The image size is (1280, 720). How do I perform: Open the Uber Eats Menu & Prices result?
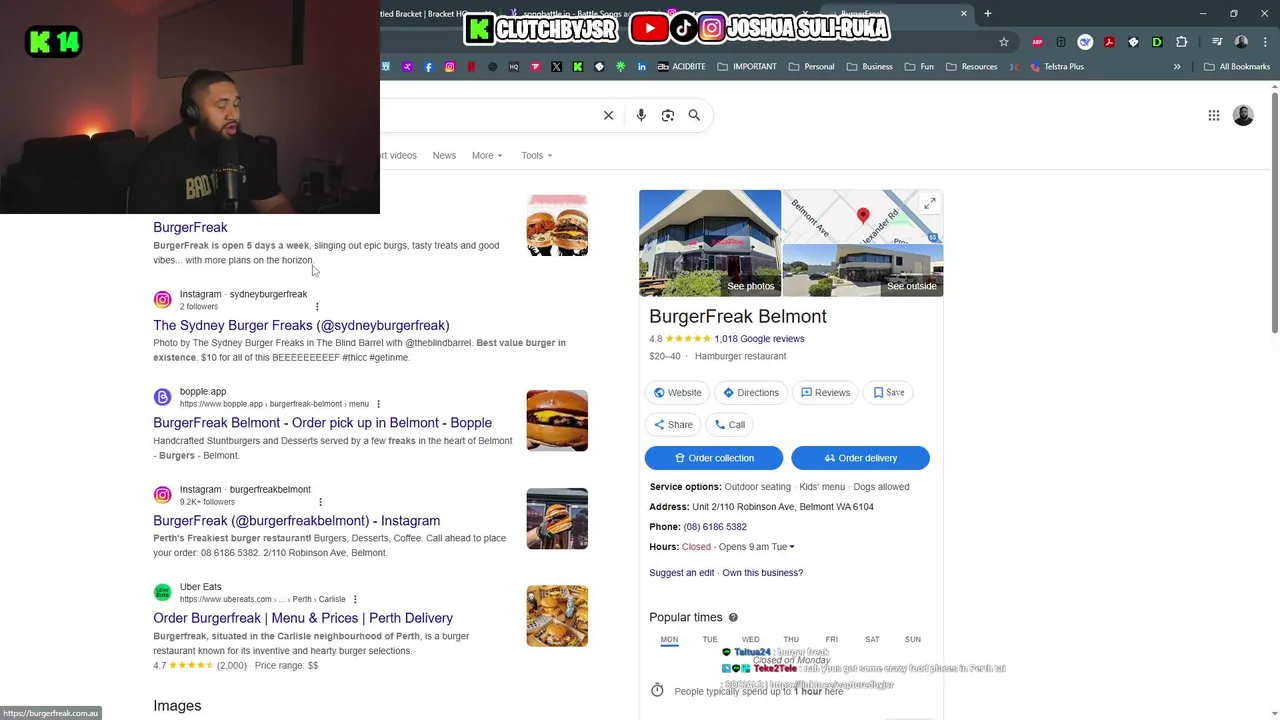click(x=303, y=618)
